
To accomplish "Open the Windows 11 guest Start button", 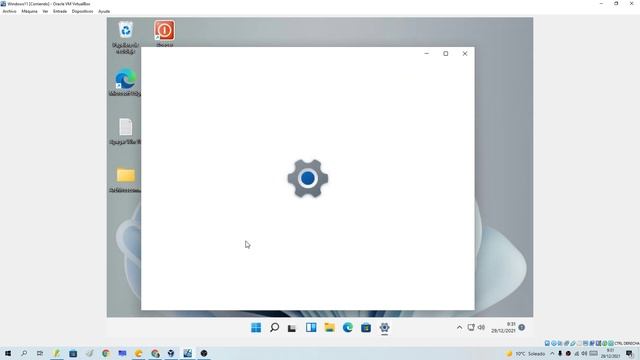I will (x=256, y=327).
